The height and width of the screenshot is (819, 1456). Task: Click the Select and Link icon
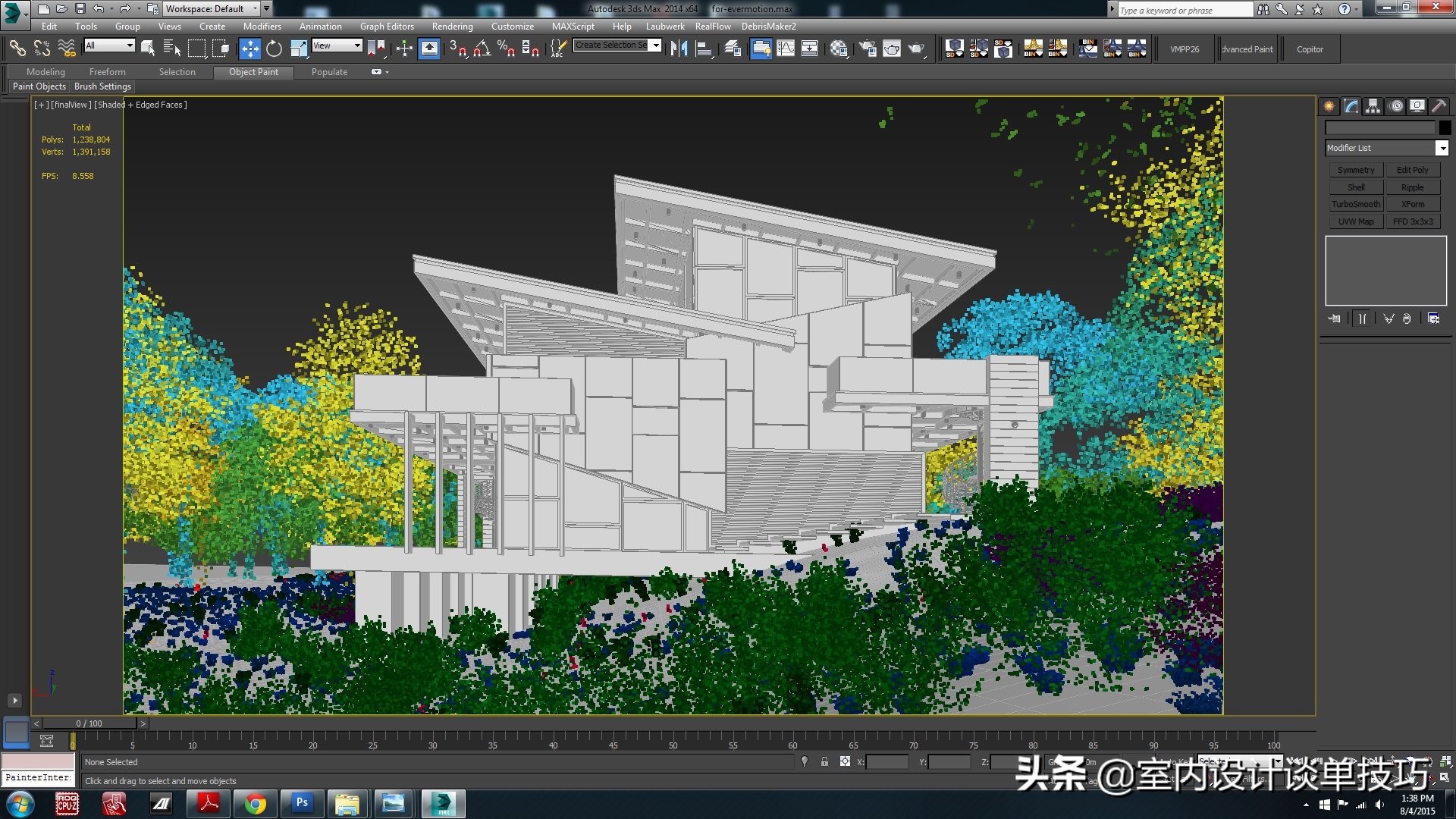[x=17, y=49]
